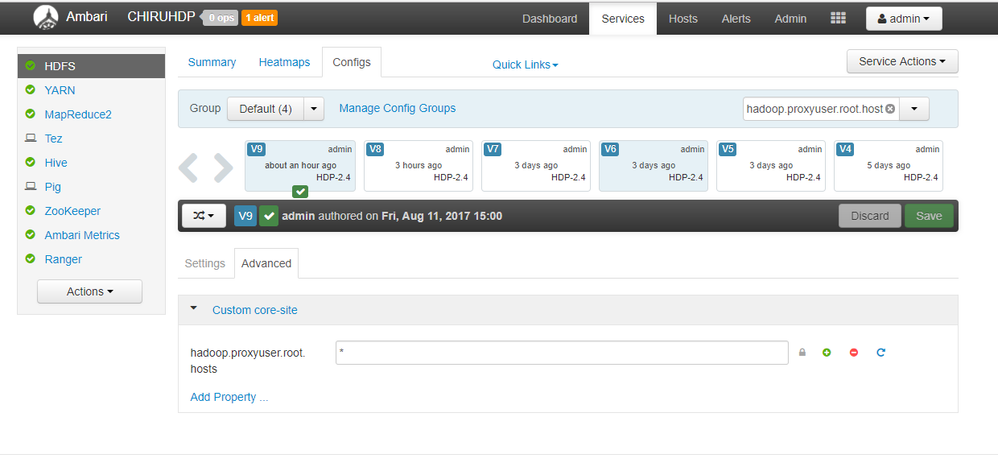Switch to the Settings sub-tab
The image size is (998, 463).
(205, 264)
